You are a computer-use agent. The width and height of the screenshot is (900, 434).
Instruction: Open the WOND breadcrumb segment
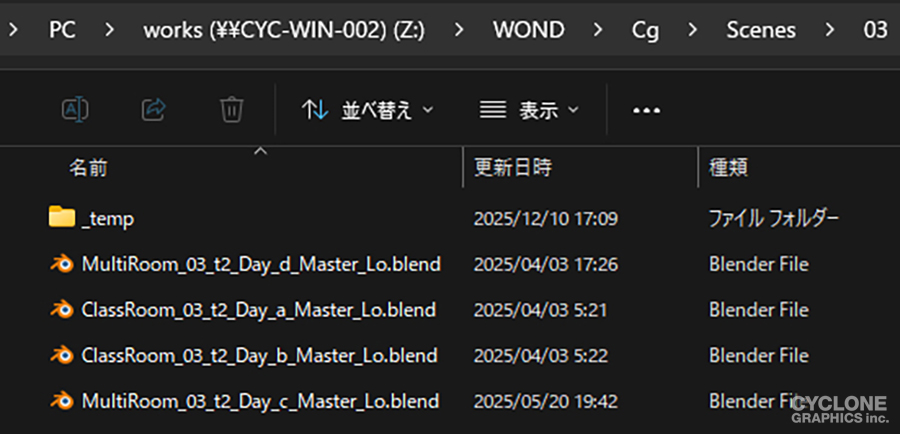tap(529, 30)
